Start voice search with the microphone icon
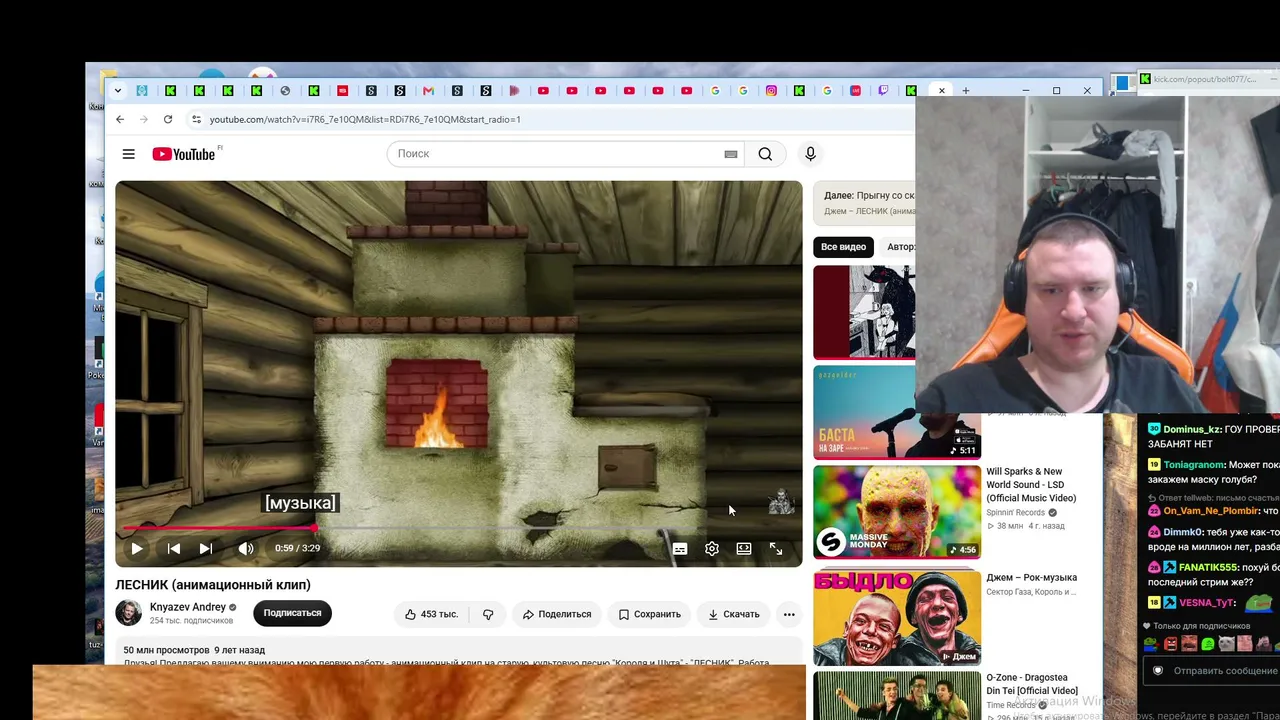 tap(811, 154)
